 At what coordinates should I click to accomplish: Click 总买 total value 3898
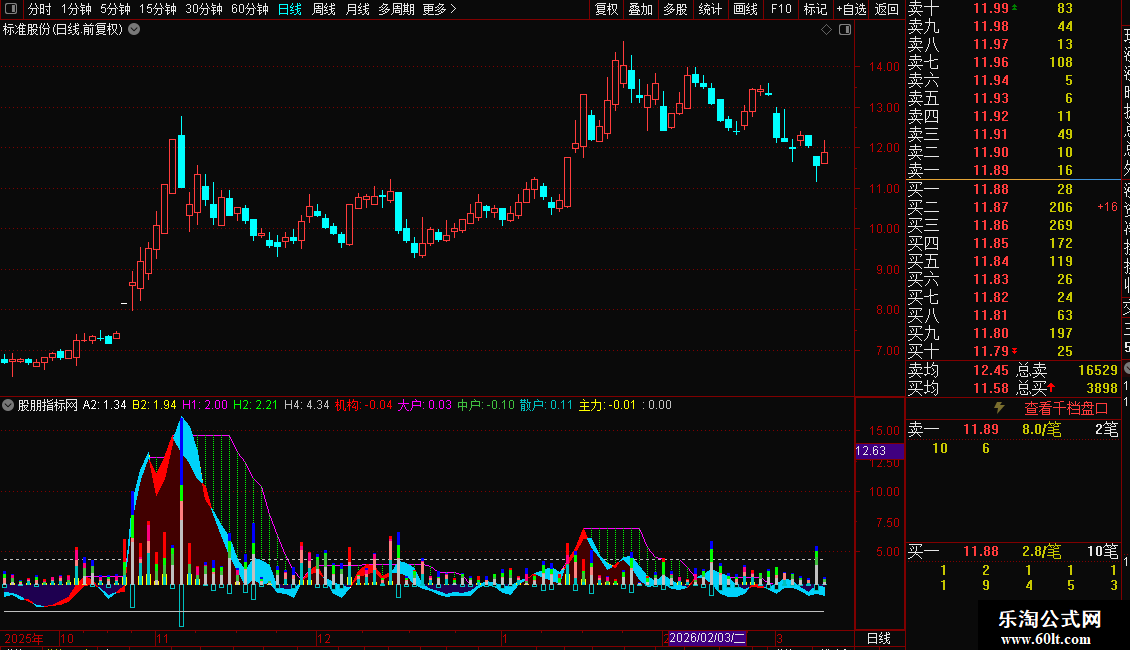1102,388
